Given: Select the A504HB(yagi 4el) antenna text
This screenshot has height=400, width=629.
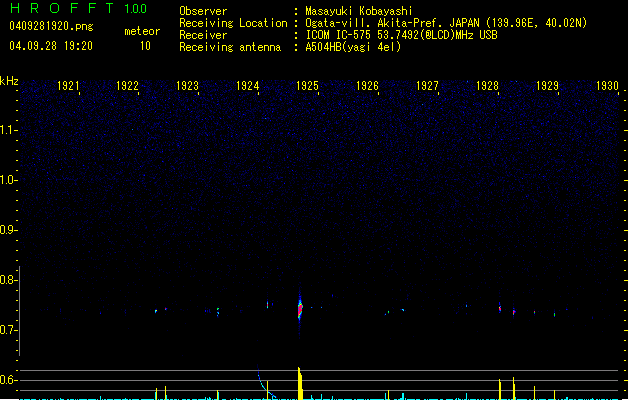Looking at the screenshot, I should [353, 47].
